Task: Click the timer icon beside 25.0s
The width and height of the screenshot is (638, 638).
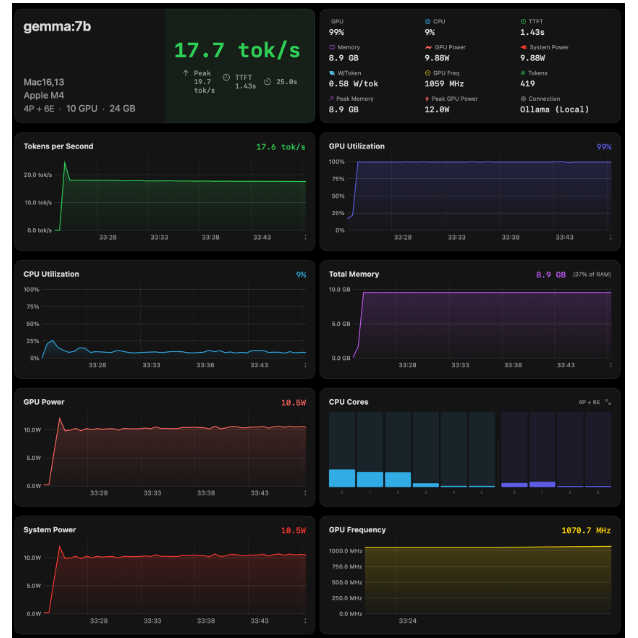Action: (267, 82)
